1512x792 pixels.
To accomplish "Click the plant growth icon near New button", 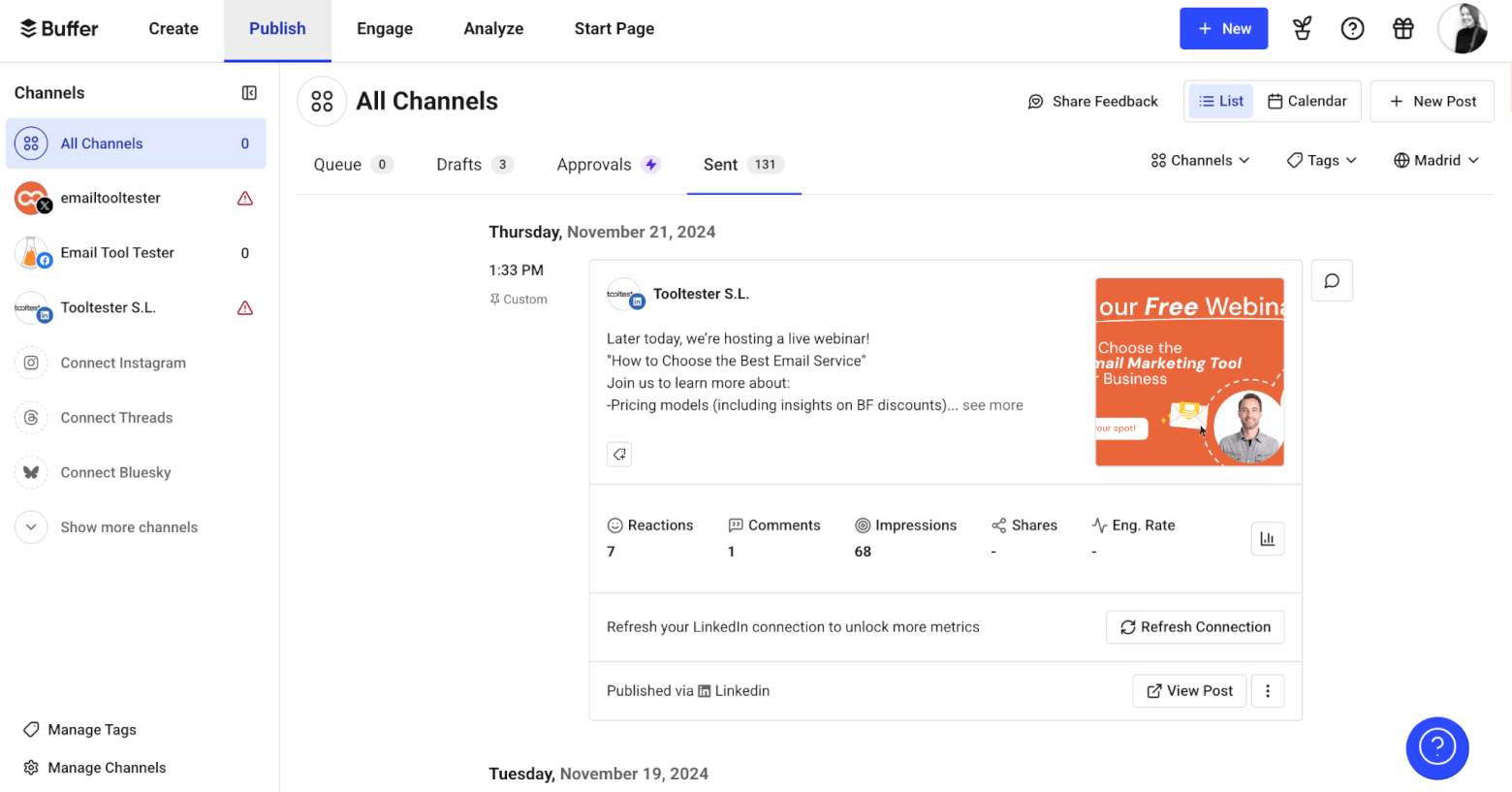I will tap(1301, 28).
